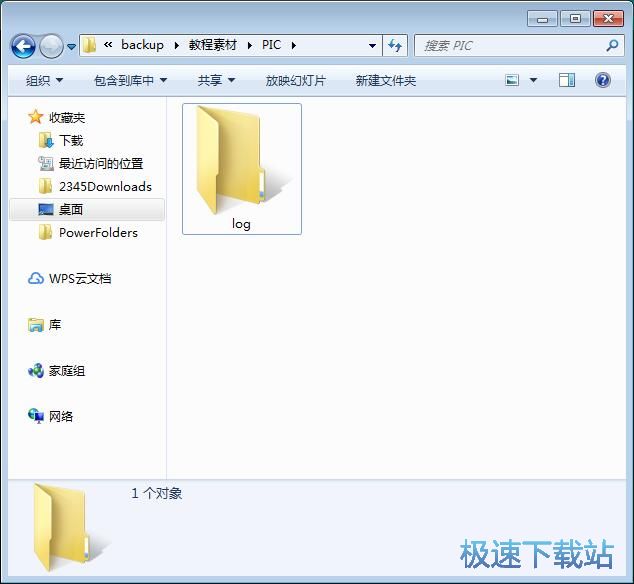Open the recent pages dropdown arrow
The width and height of the screenshot is (634, 584).
71,47
